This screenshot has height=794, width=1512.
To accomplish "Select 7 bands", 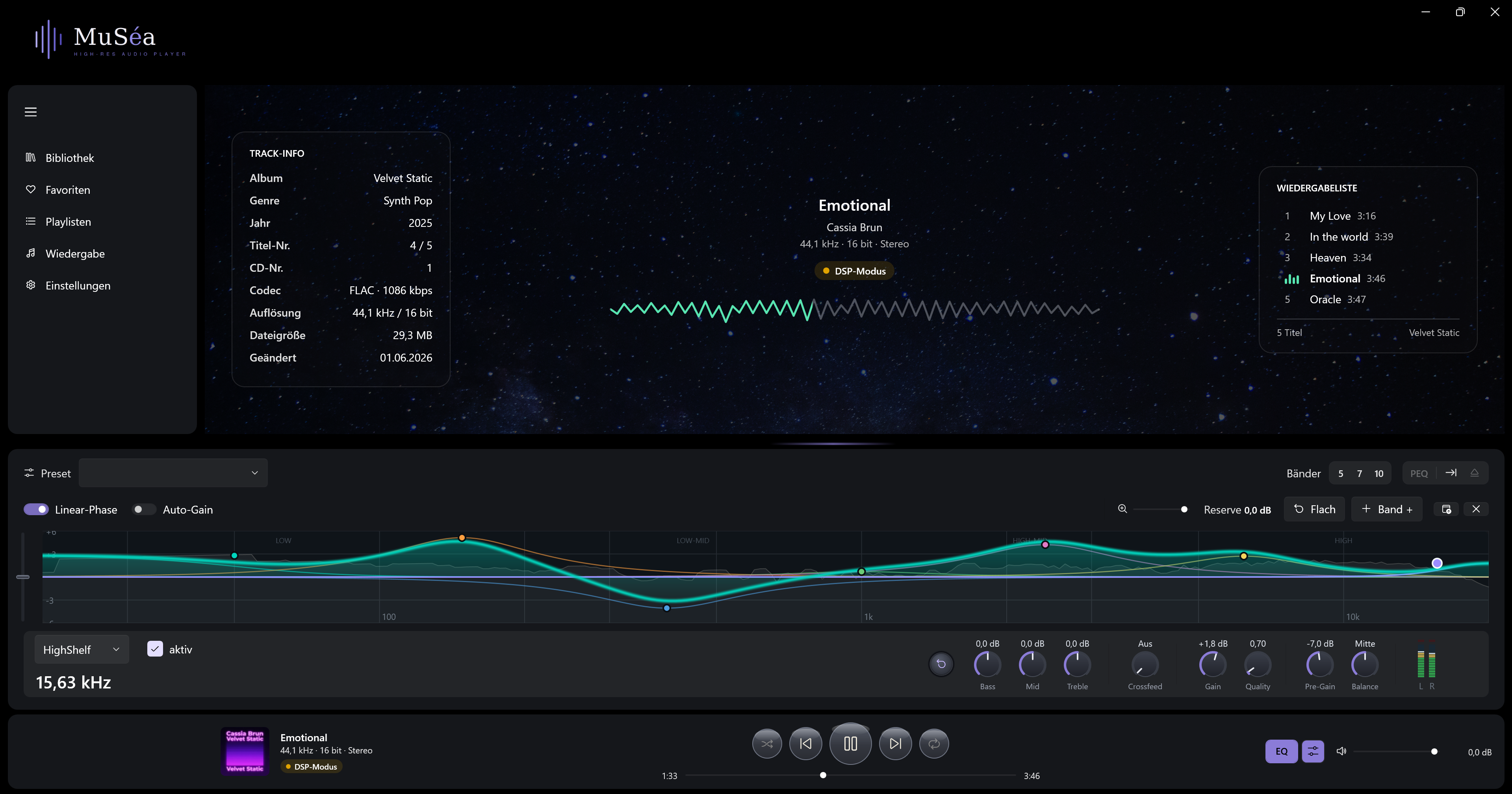I will point(1360,473).
